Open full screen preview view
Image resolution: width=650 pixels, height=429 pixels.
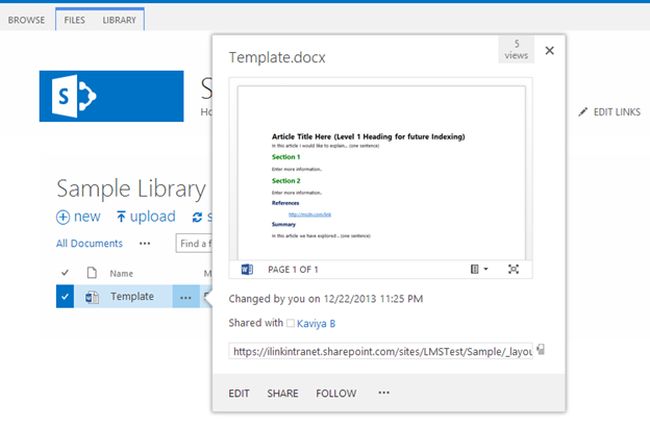point(514,269)
